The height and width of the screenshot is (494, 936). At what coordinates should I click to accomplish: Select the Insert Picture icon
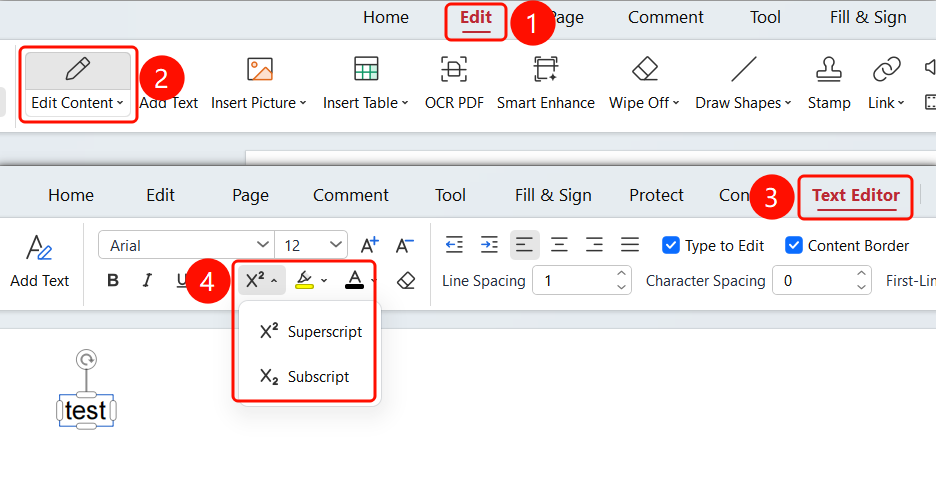(x=260, y=69)
